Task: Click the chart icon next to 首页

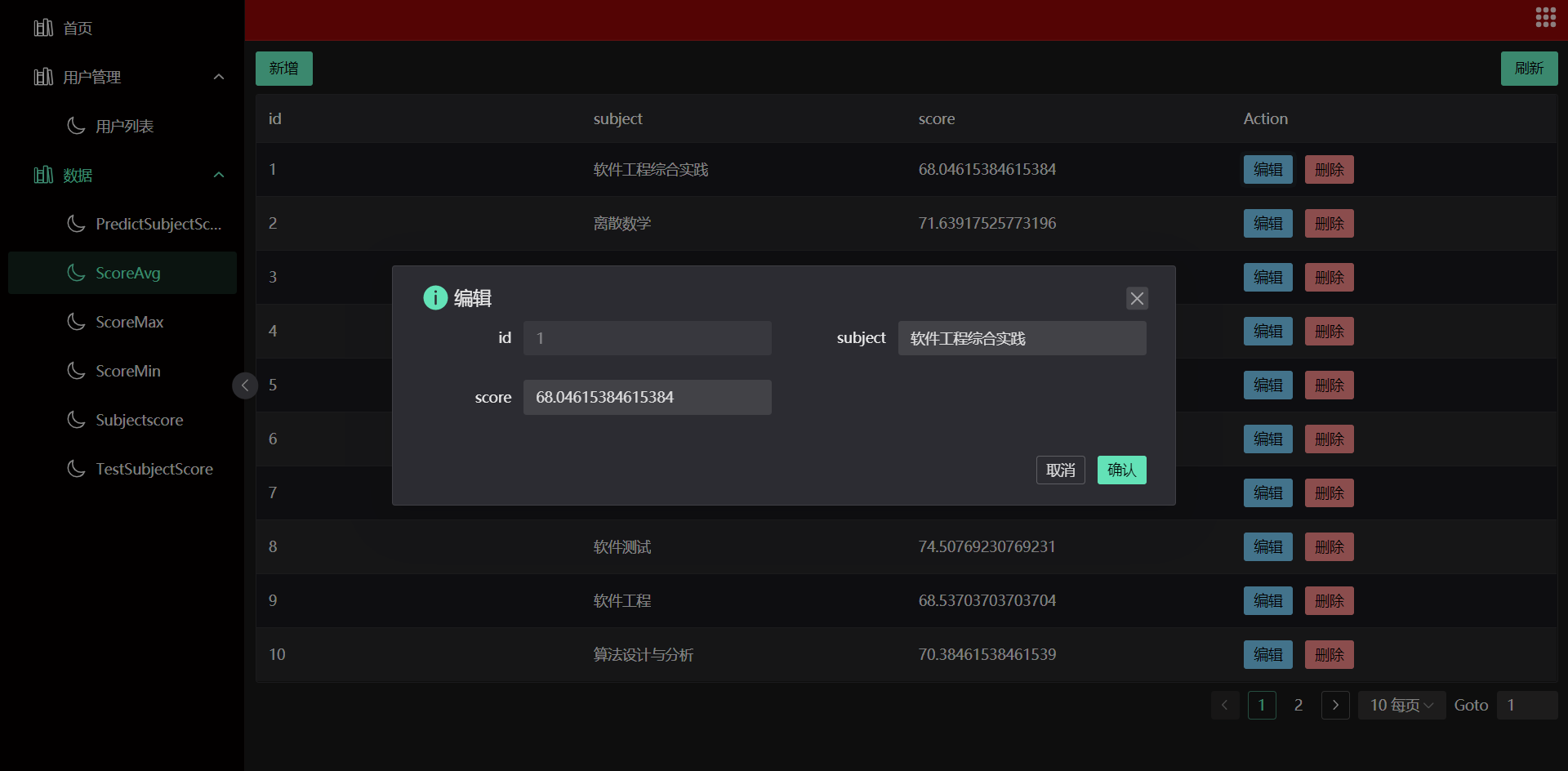Action: pos(43,28)
